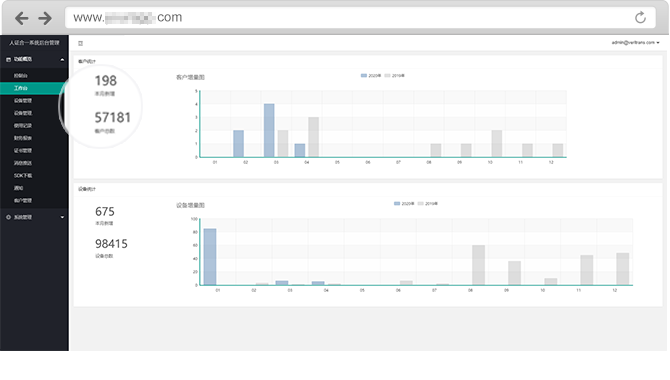Collapse the sidebar with the menu toggle icon

tap(80, 43)
